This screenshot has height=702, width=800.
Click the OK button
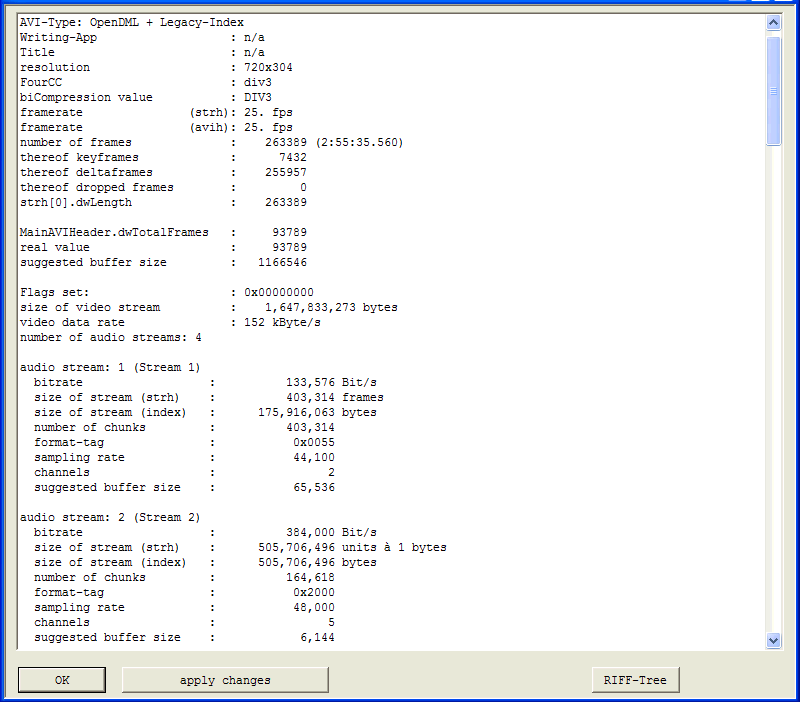[62, 680]
